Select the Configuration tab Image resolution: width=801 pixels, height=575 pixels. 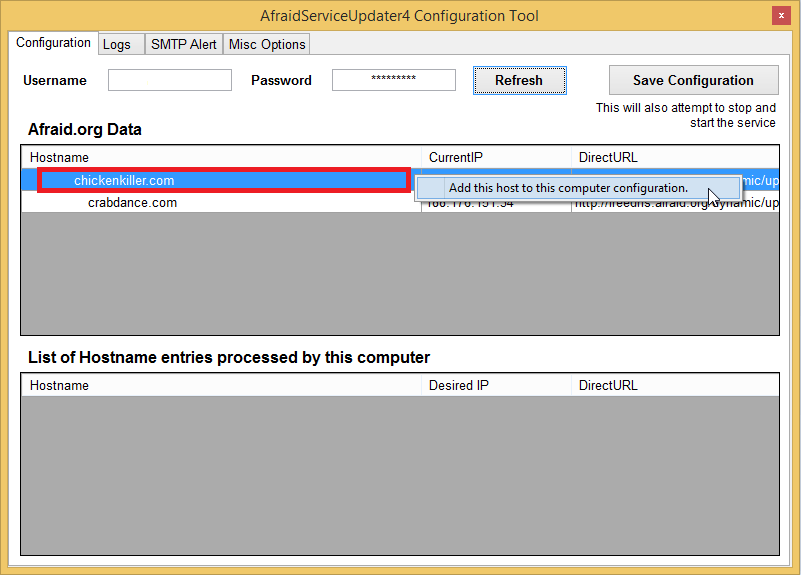pos(53,43)
